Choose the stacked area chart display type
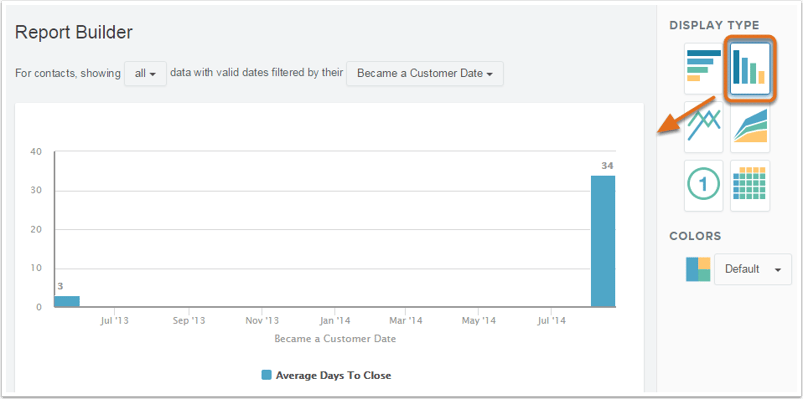This screenshot has height=399, width=803. 750,127
